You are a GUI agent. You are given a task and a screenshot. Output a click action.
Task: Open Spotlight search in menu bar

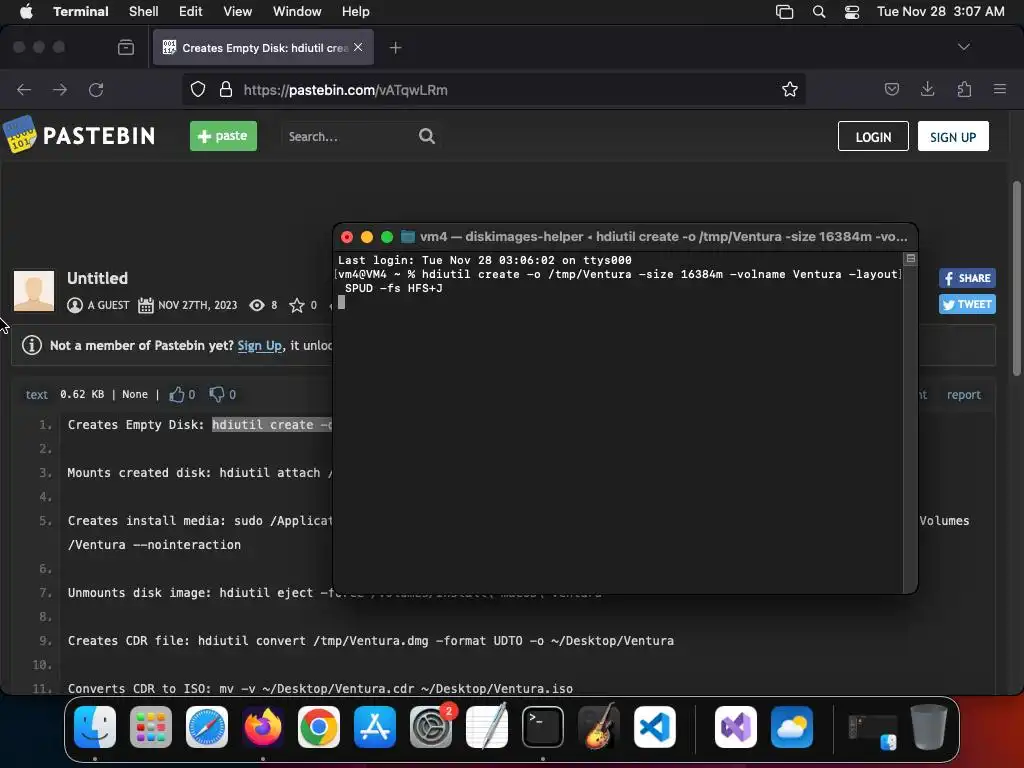819,12
